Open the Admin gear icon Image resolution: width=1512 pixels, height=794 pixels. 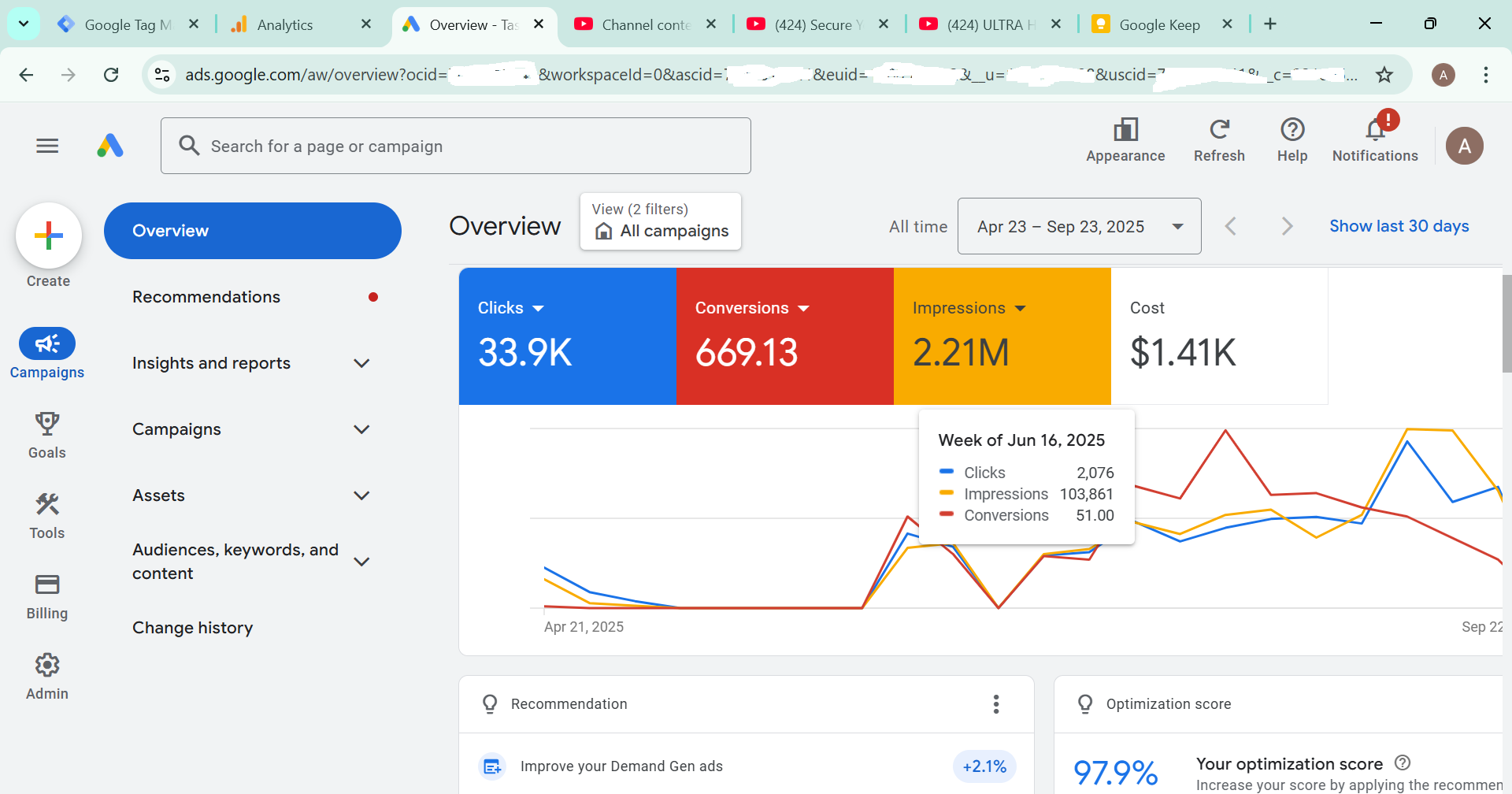pos(47,665)
